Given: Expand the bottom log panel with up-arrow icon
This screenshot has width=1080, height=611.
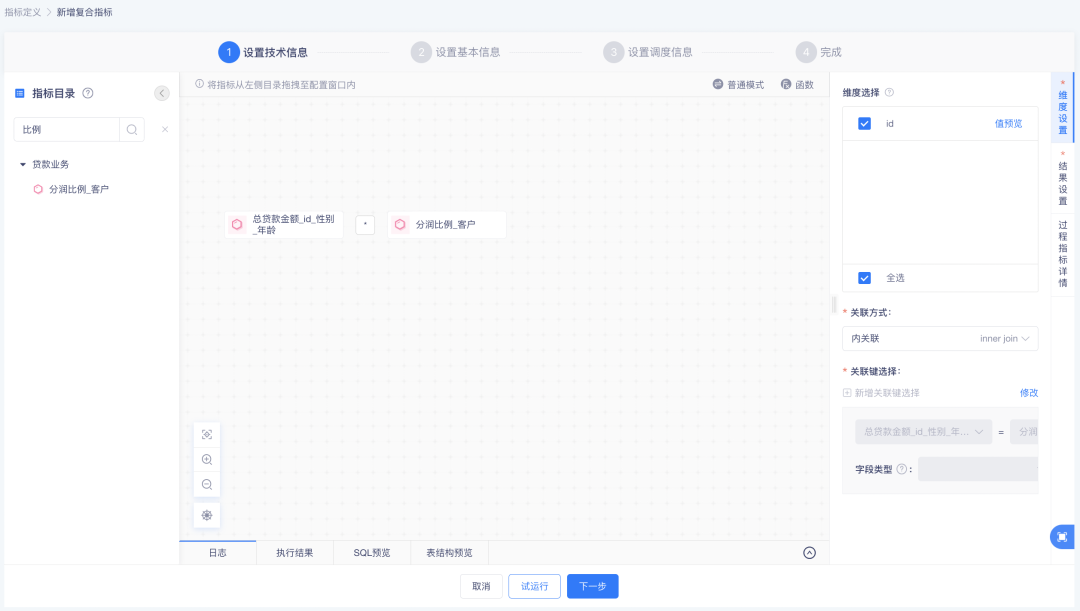Looking at the screenshot, I should tap(810, 553).
